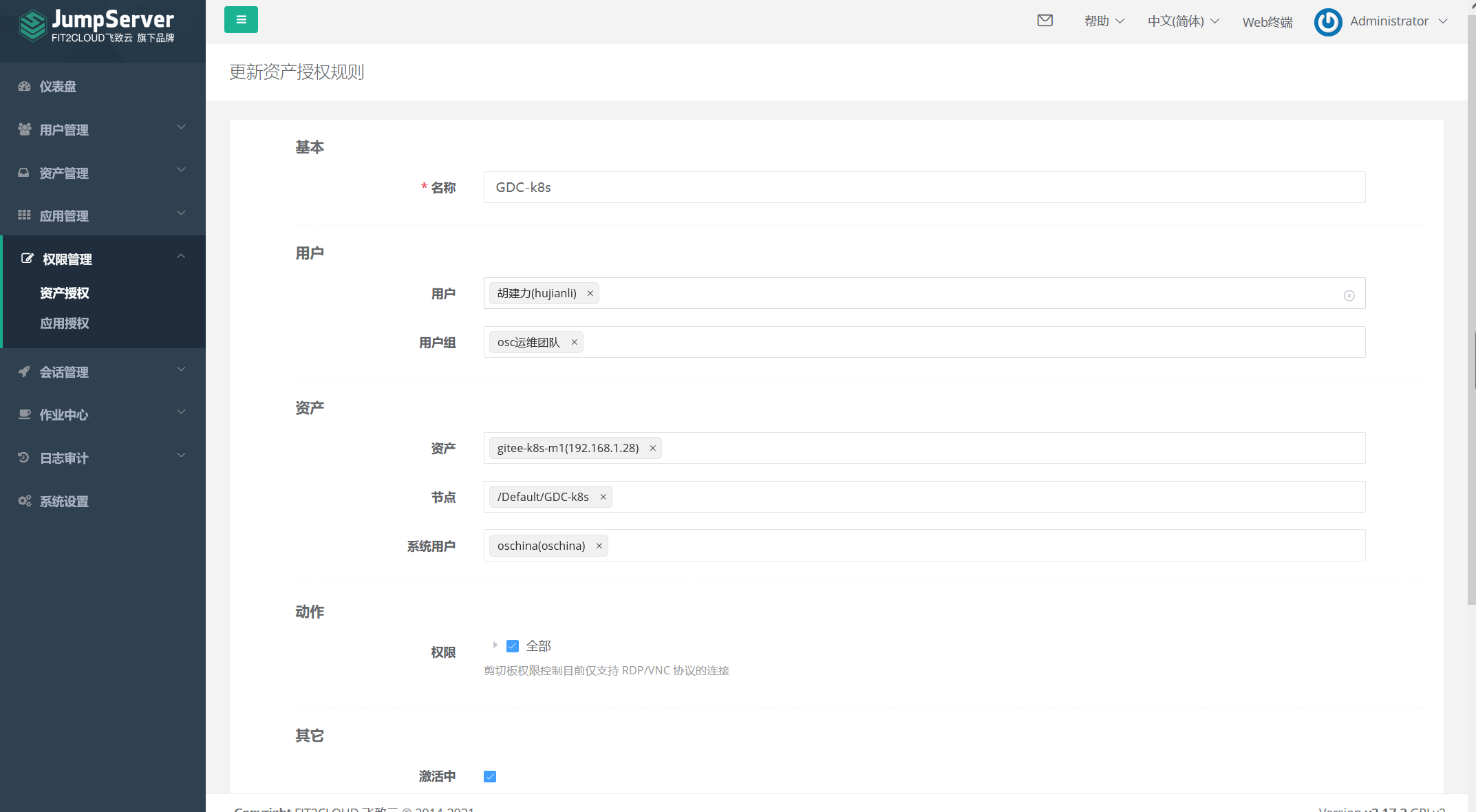Click the JumpServer logo
This screenshot has width=1476, height=812.
point(96,26)
